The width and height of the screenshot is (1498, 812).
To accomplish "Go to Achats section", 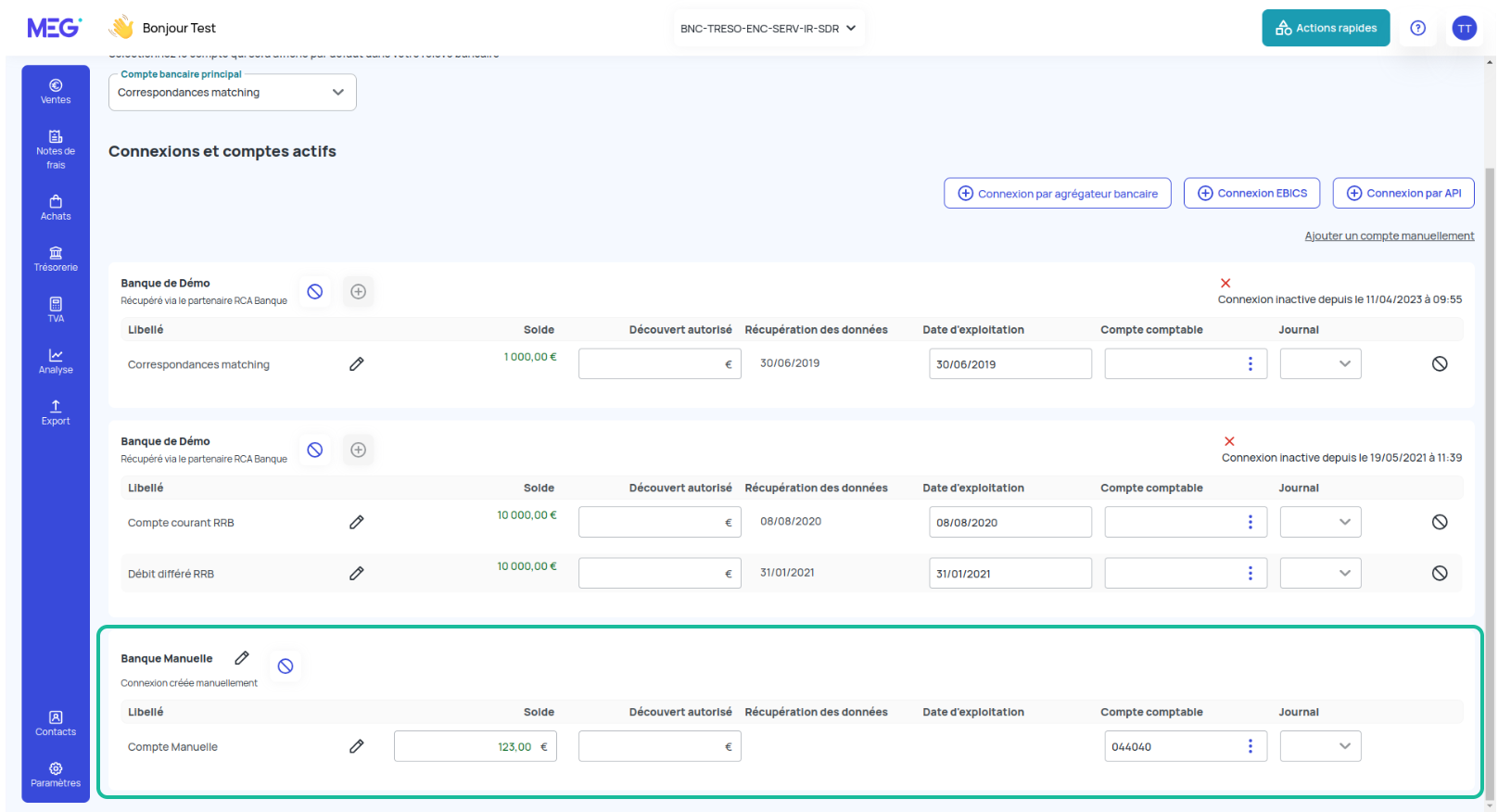I will point(56,208).
